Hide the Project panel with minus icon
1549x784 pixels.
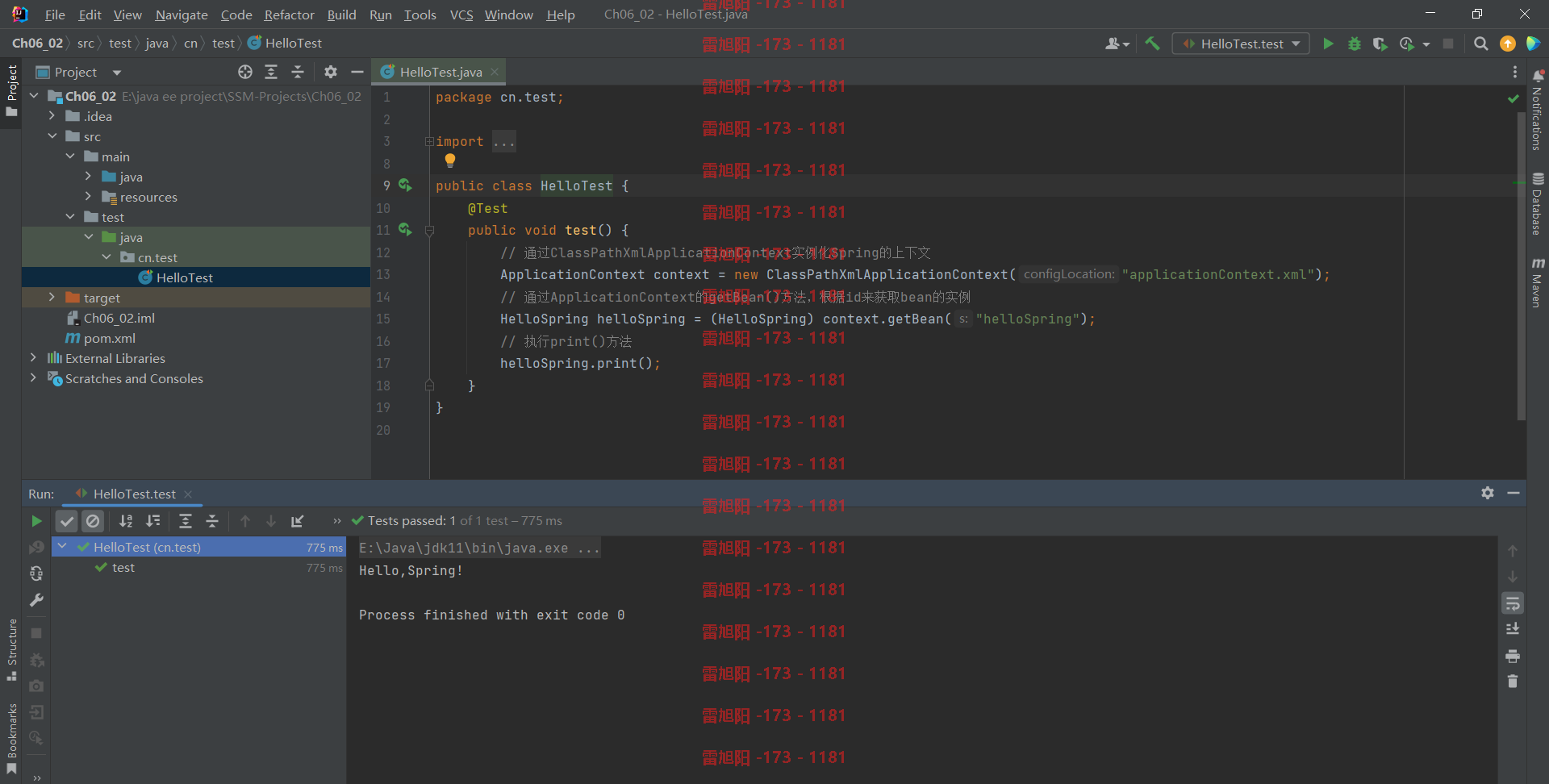[357, 72]
